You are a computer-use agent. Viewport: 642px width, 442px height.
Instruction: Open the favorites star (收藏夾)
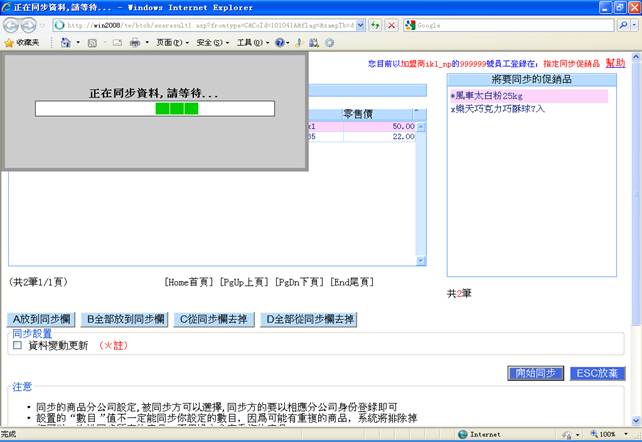click(x=22, y=43)
